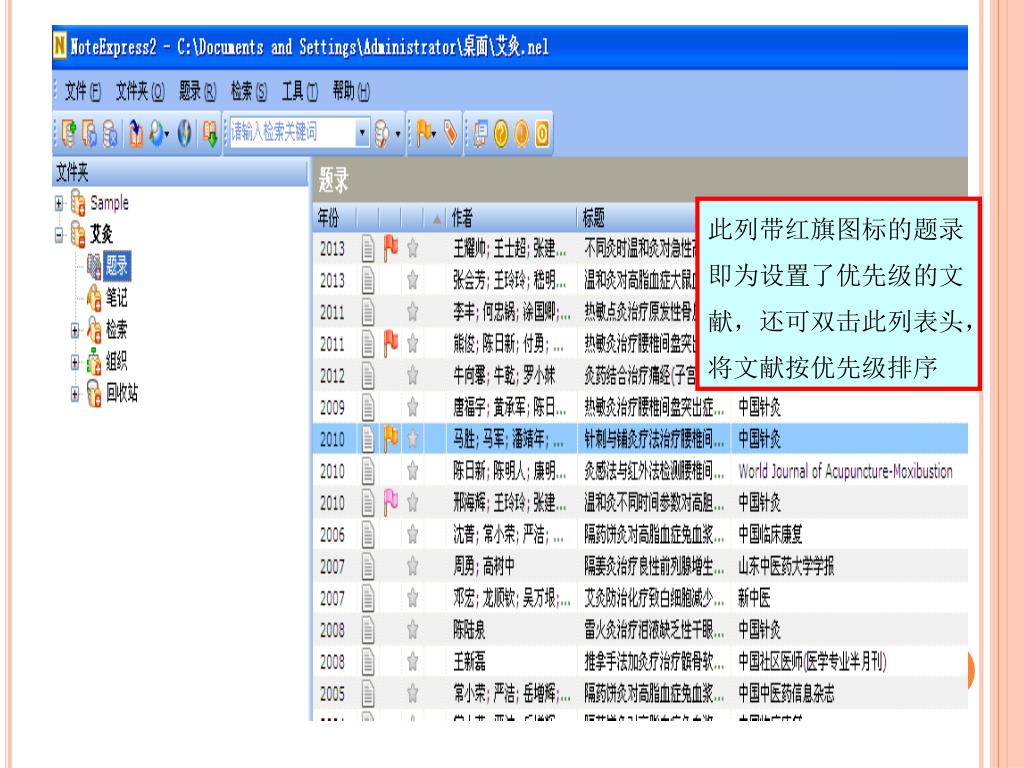Screen dimensions: 1024x768
Task: Open dropdown arrow beside database search icon
Action: pos(398,135)
